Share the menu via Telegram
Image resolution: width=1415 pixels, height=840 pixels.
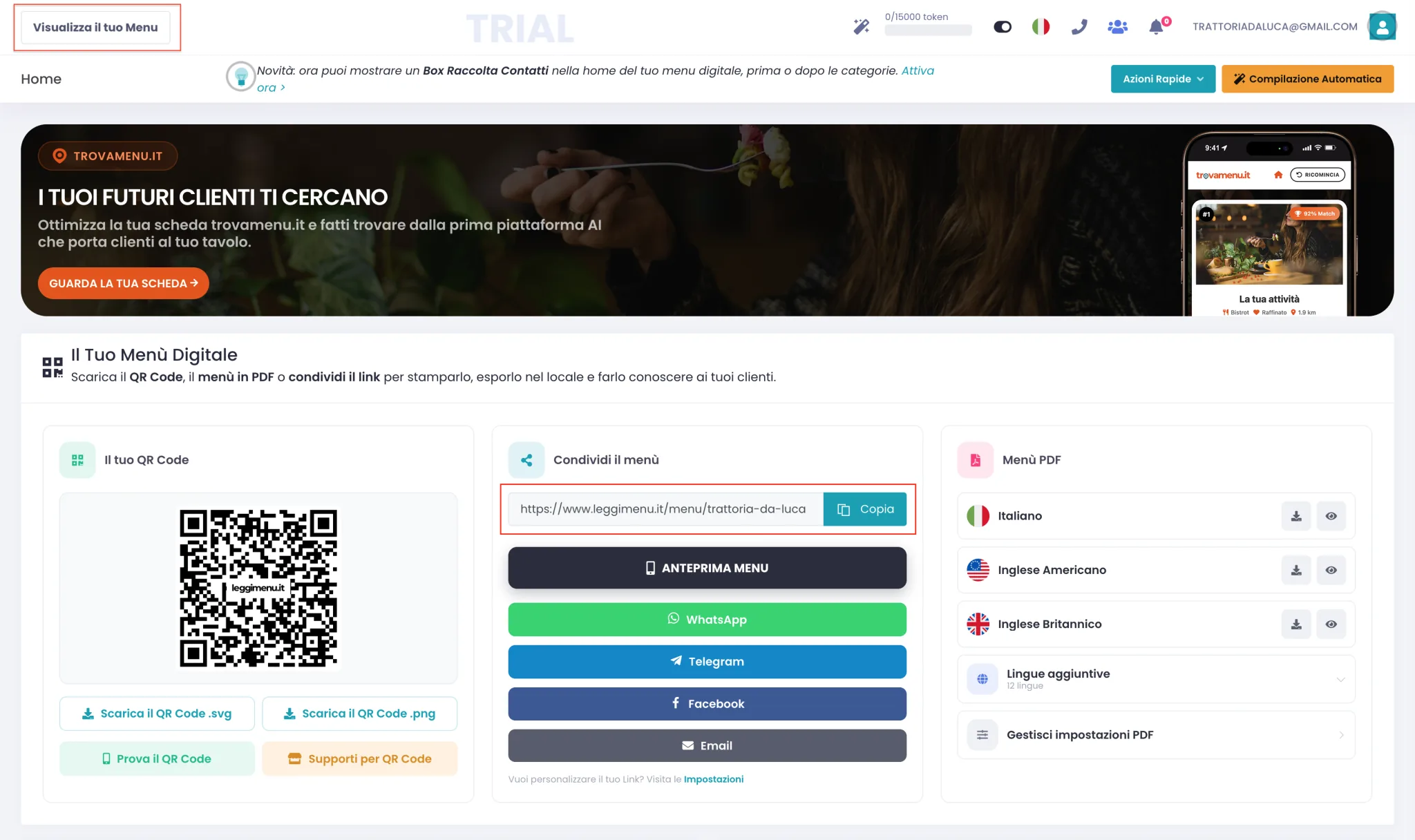point(707,662)
